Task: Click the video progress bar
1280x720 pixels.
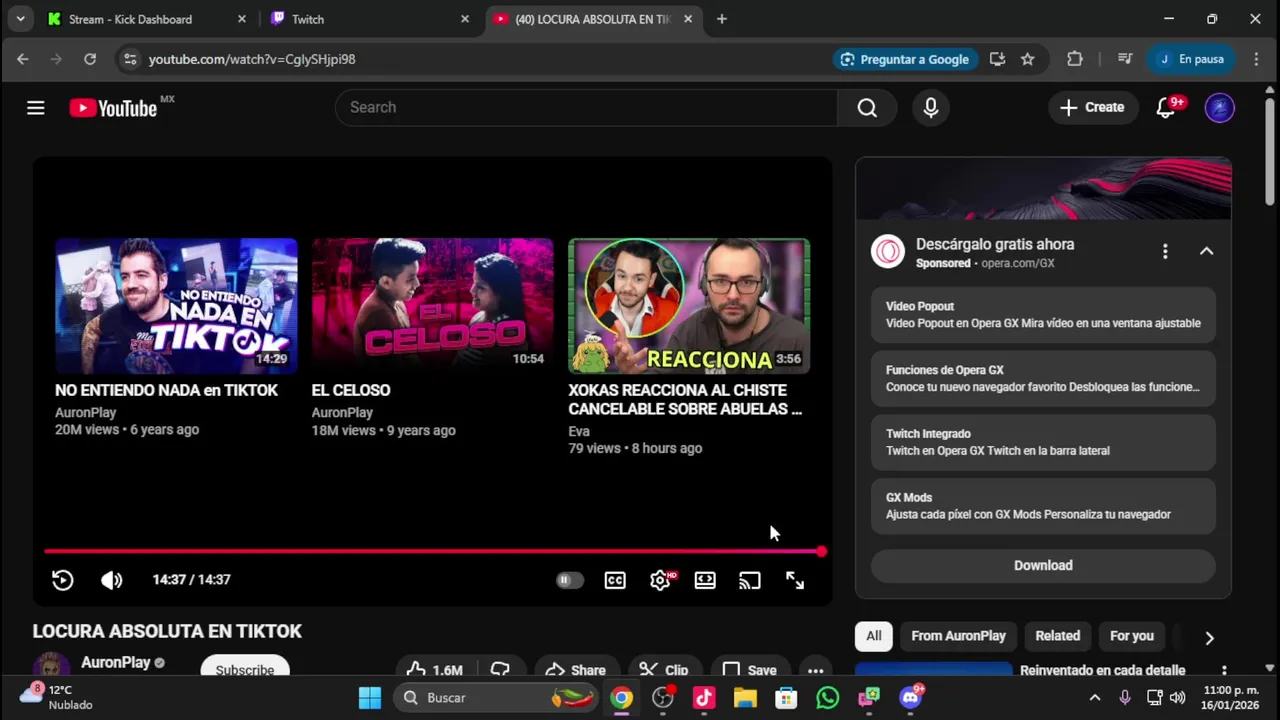Action: click(433, 551)
